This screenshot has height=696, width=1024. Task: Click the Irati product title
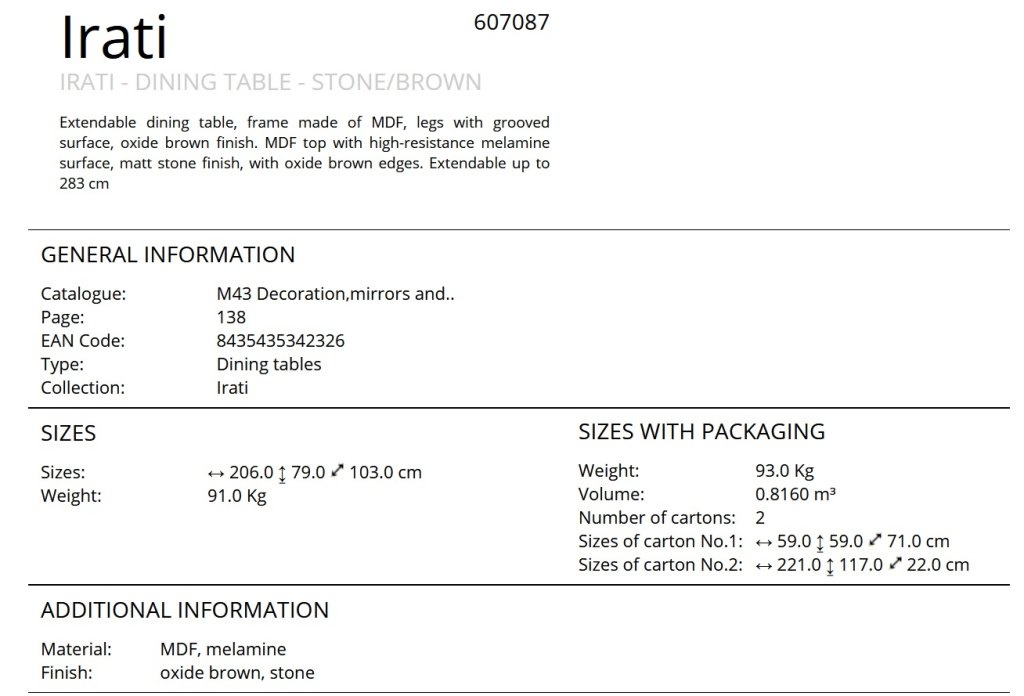pyautogui.click(x=114, y=37)
